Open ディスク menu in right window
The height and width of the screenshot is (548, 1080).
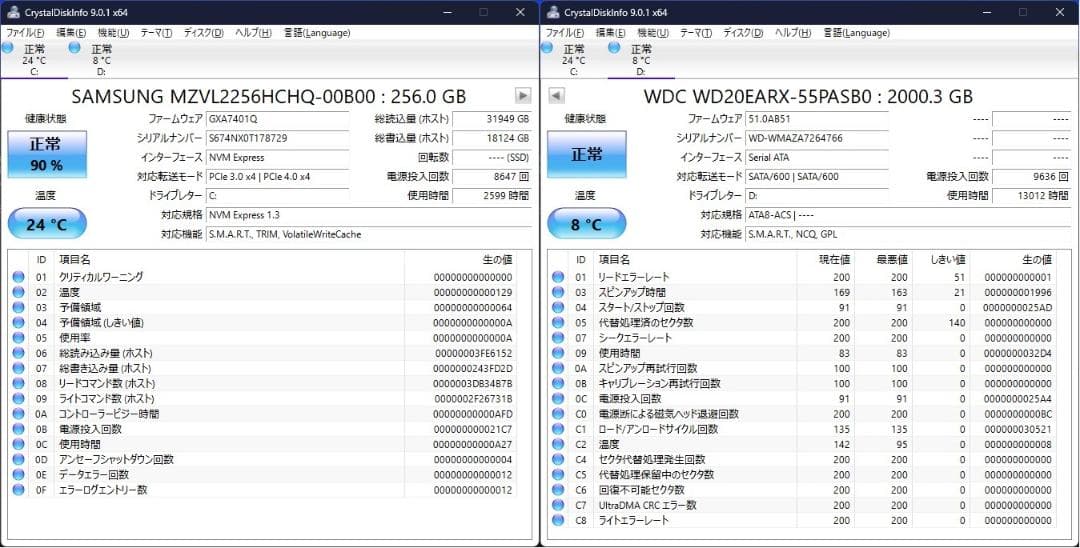[743, 32]
